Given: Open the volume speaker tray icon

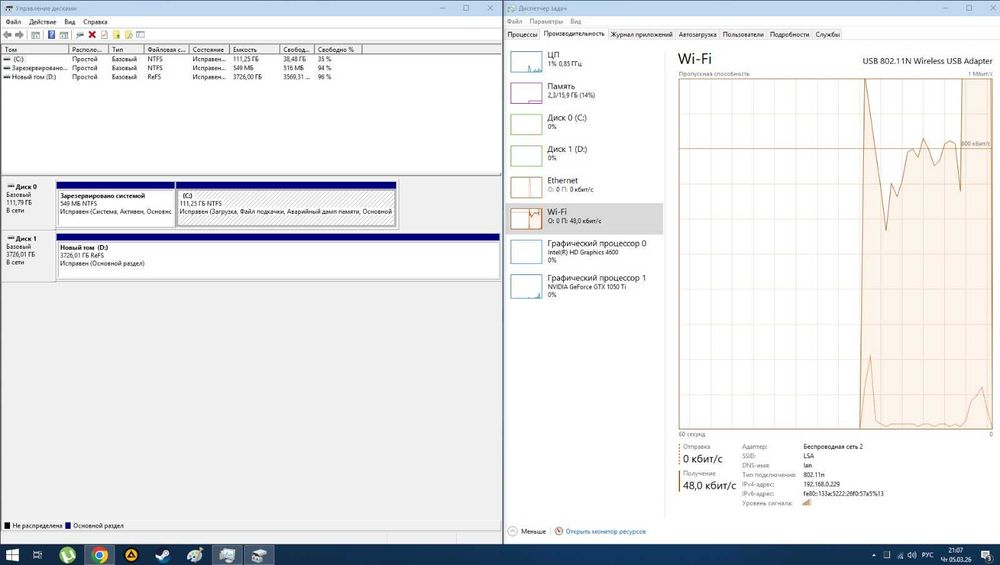Looking at the screenshot, I should [912, 555].
